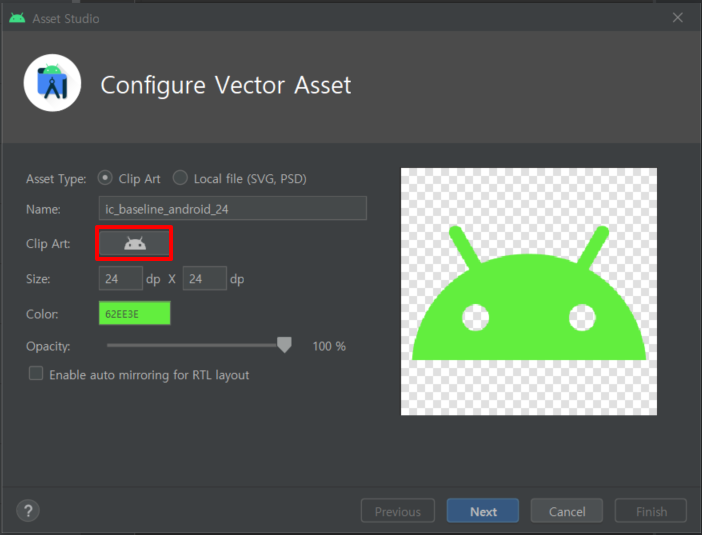Click the height size field

(x=205, y=278)
